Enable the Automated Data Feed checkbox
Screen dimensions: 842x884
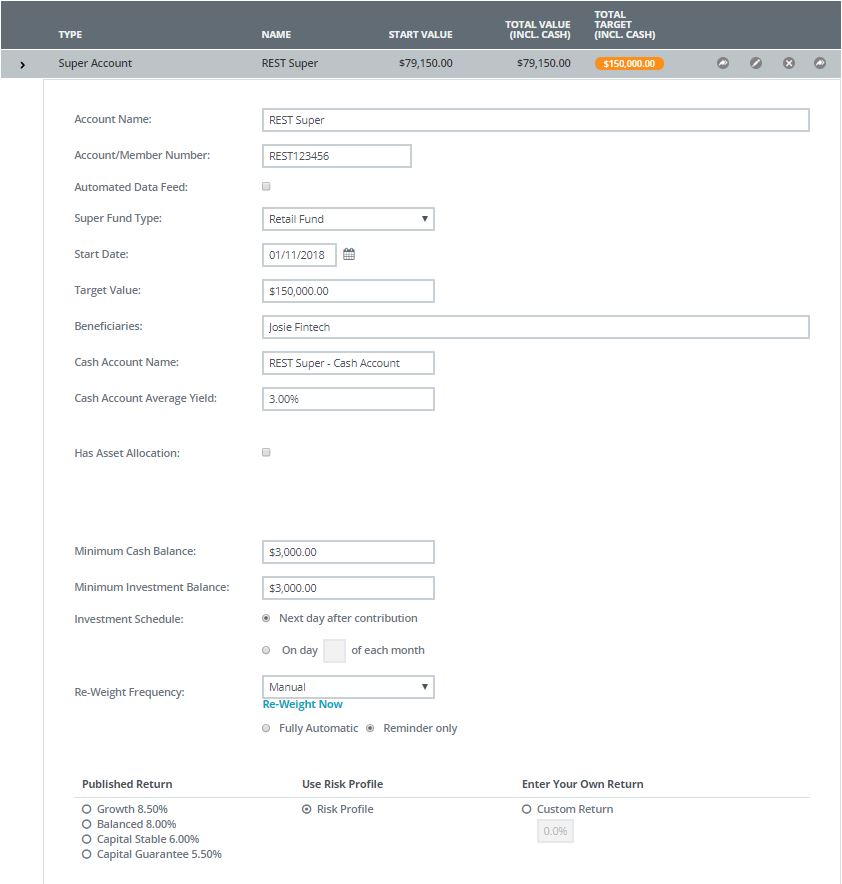click(x=266, y=186)
